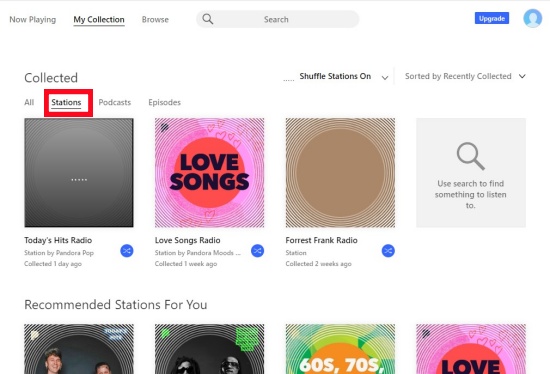
Task: Click 'Collected 2 weeks ago' text
Action: [x=318, y=264]
